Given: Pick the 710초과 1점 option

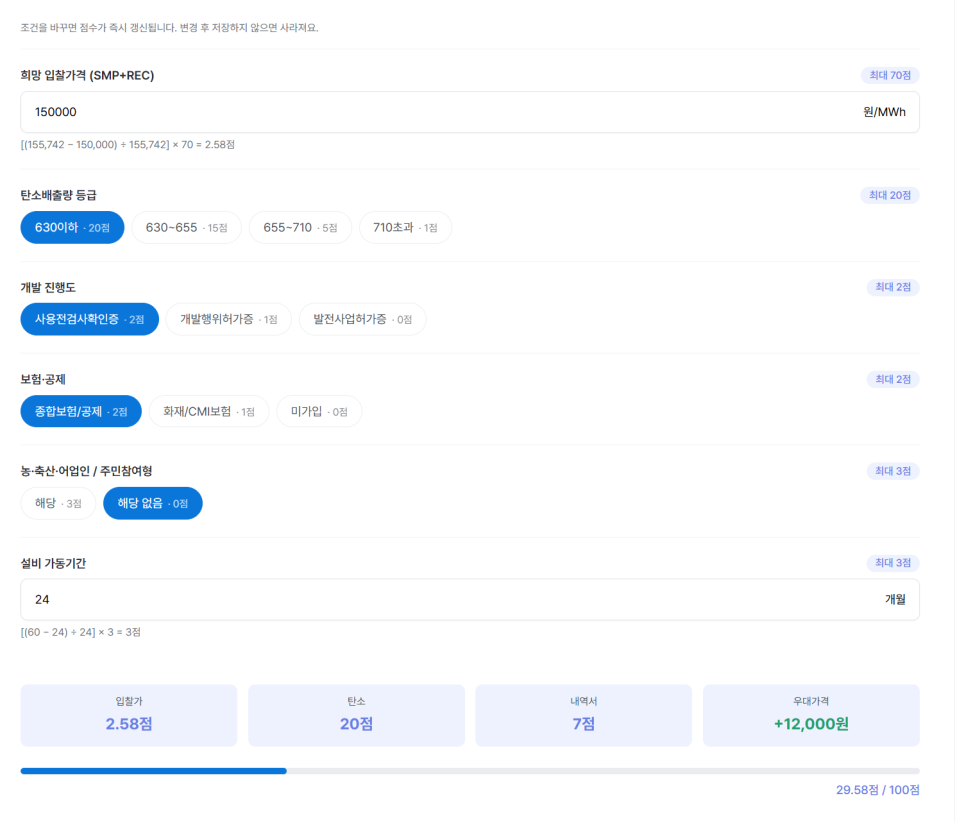Looking at the screenshot, I should (x=405, y=228).
